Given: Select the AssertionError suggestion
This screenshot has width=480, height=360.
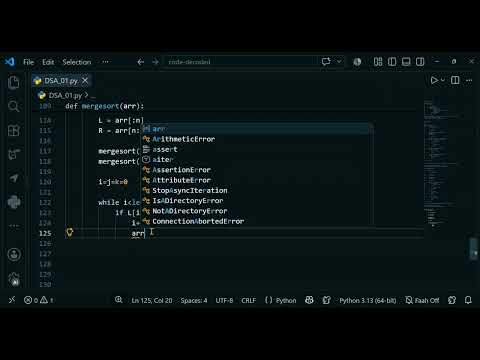Looking at the screenshot, I should coord(257,170).
